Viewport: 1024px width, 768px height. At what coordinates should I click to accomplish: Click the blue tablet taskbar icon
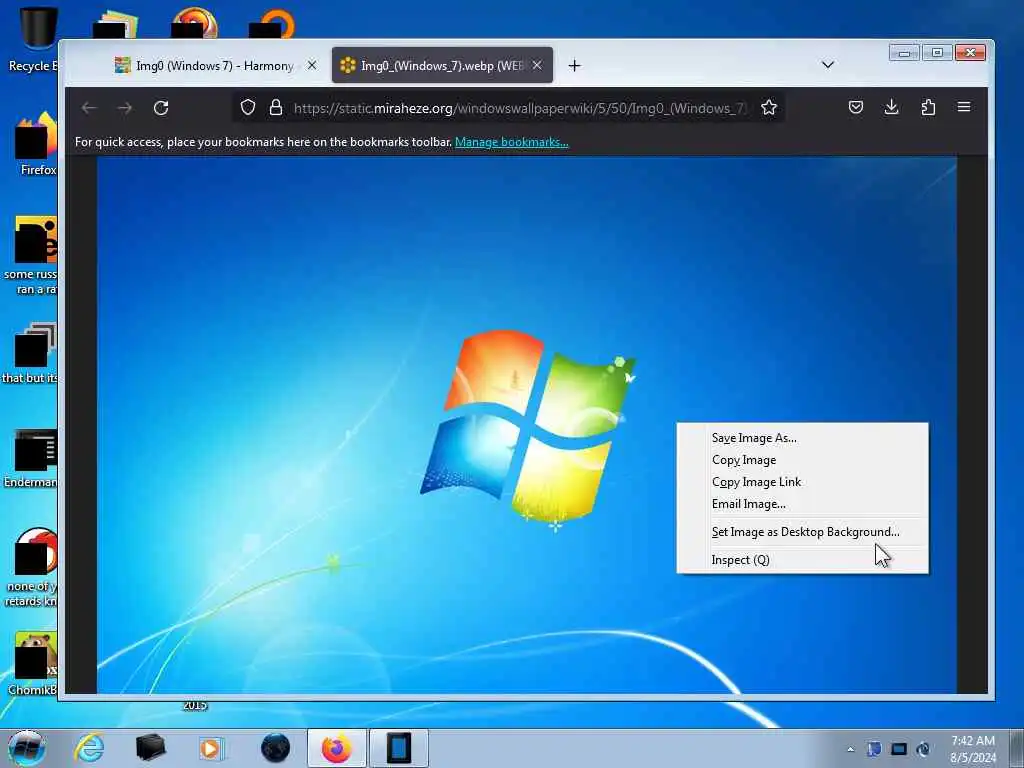tap(398, 748)
